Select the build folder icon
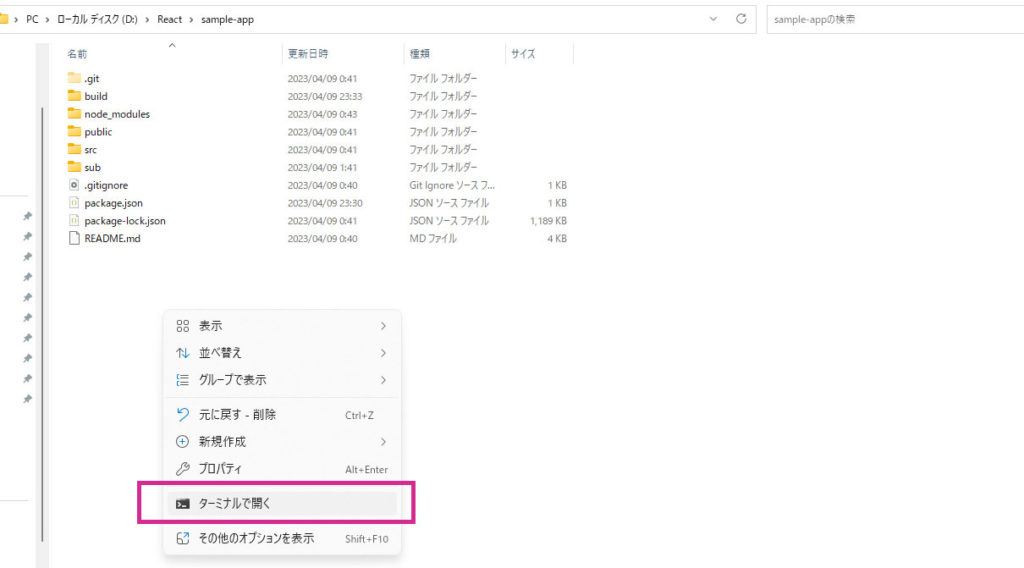This screenshot has height=568, width=1024. pos(74,96)
